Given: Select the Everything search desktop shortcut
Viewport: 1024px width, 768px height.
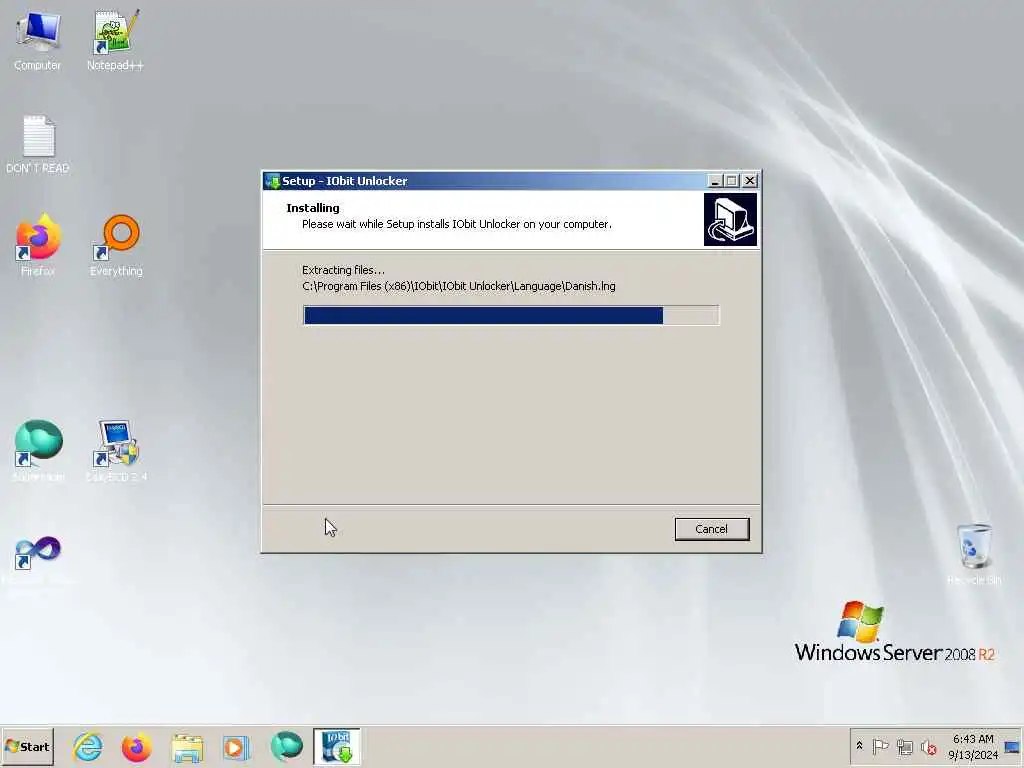Looking at the screenshot, I should tap(116, 246).
